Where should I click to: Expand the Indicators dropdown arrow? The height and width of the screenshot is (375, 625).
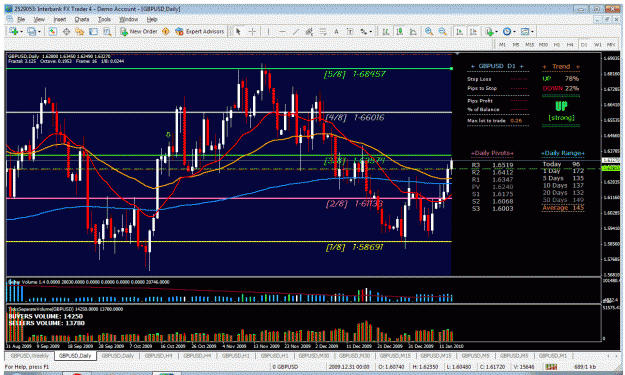497,31
